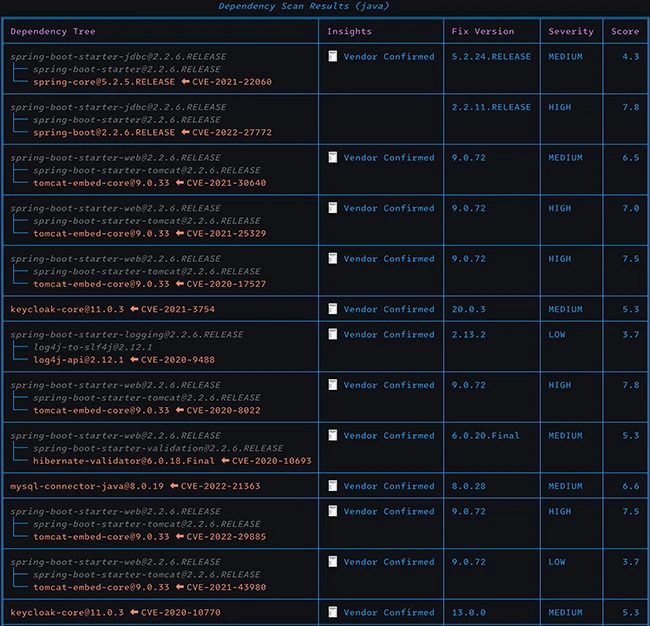Click score 7.0 in CVE-2021-25329 row
This screenshot has width=650, height=626.
point(631,209)
